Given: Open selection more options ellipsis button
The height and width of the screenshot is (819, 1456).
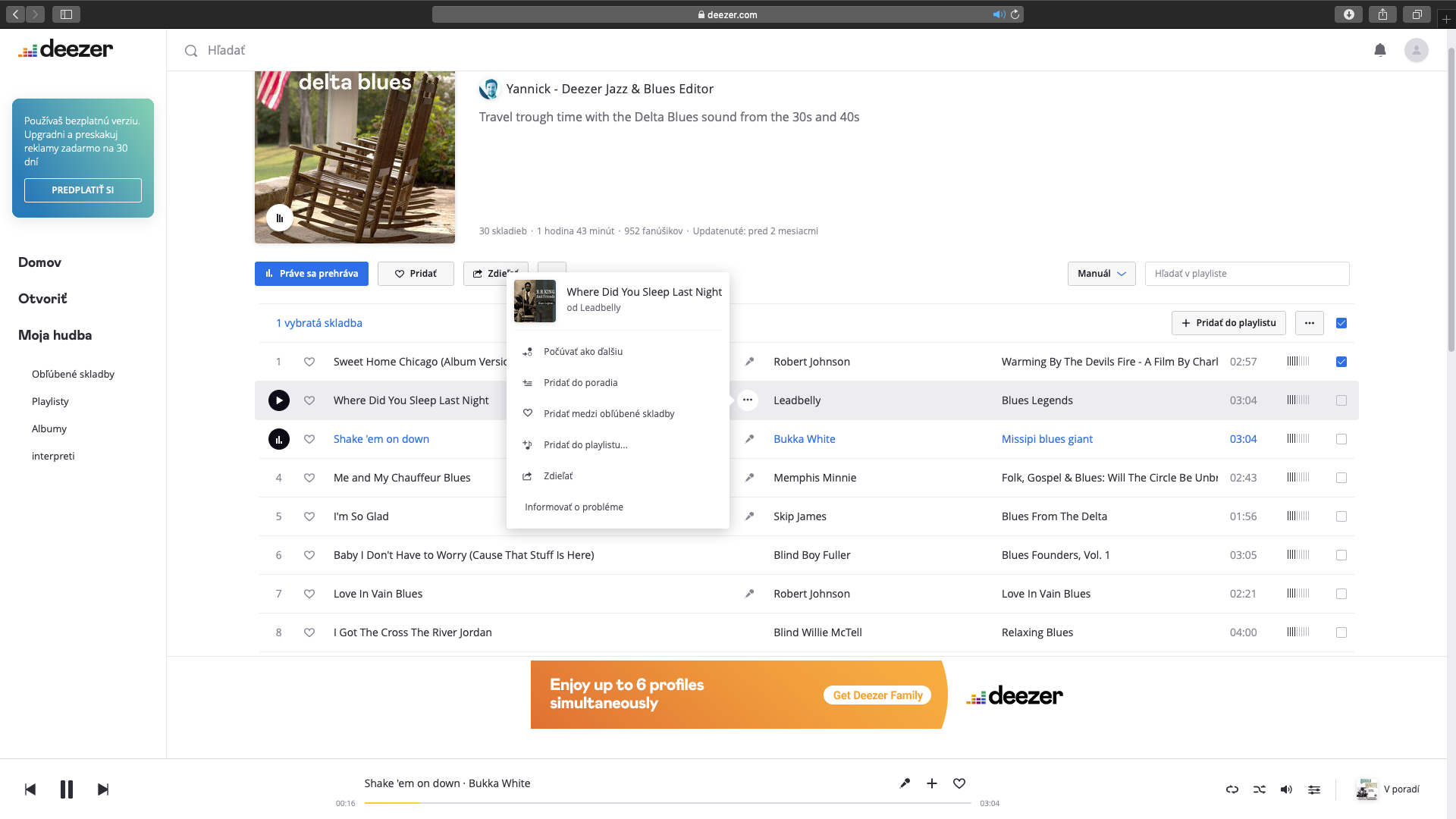Looking at the screenshot, I should [1310, 323].
